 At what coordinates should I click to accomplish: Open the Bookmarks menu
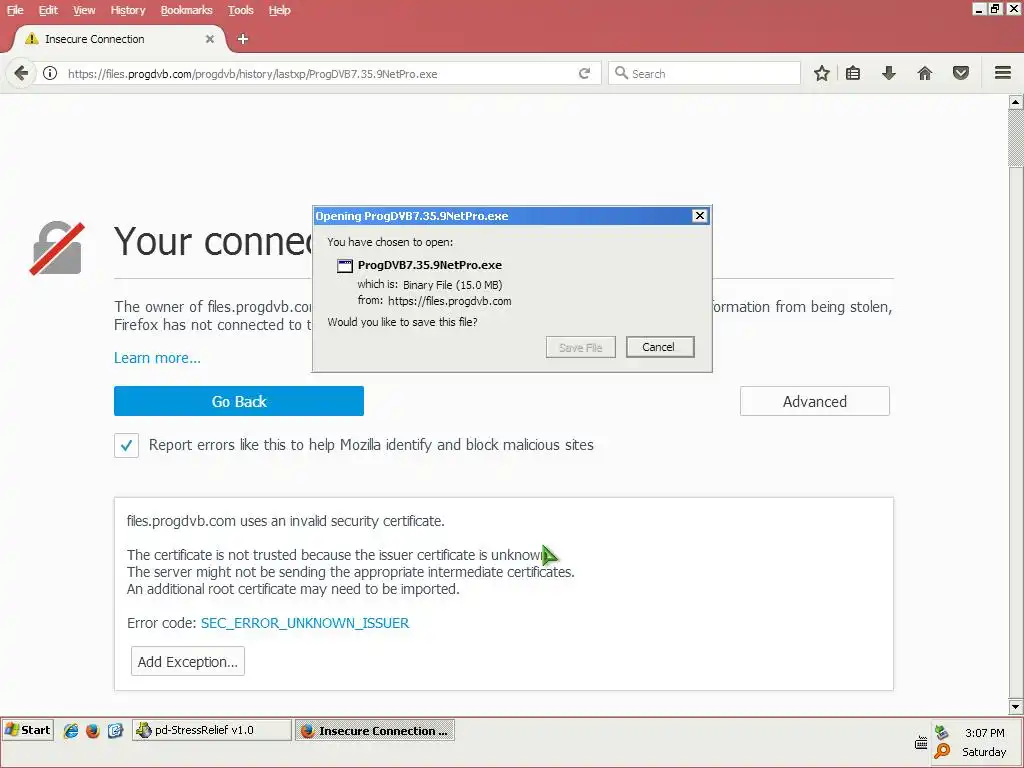pyautogui.click(x=187, y=10)
